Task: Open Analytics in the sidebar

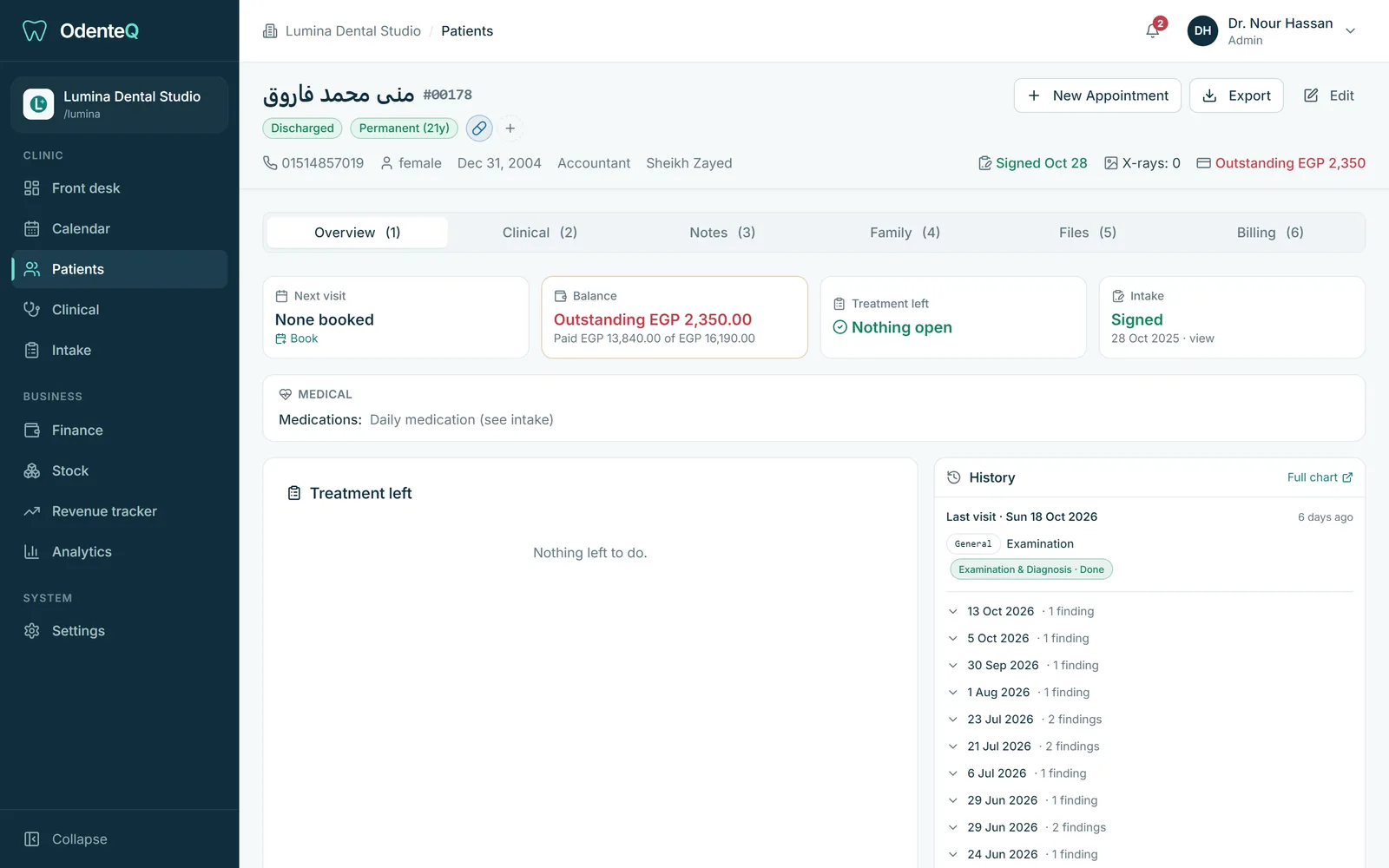Action: [x=120, y=552]
